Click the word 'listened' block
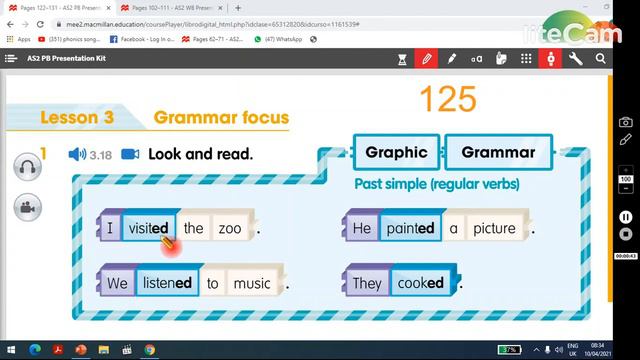 [x=167, y=282]
